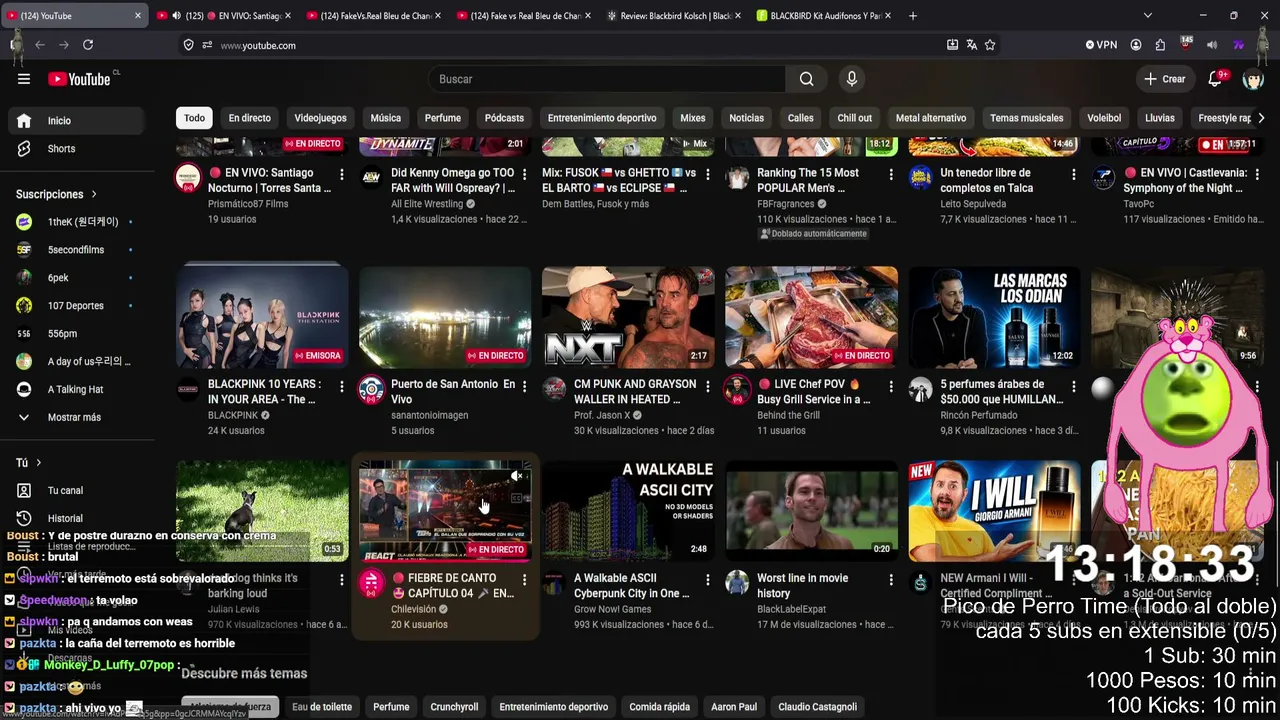Image resolution: width=1280 pixels, height=720 pixels.
Task: Open options menu for Worst line in movie history
Action: (890, 580)
